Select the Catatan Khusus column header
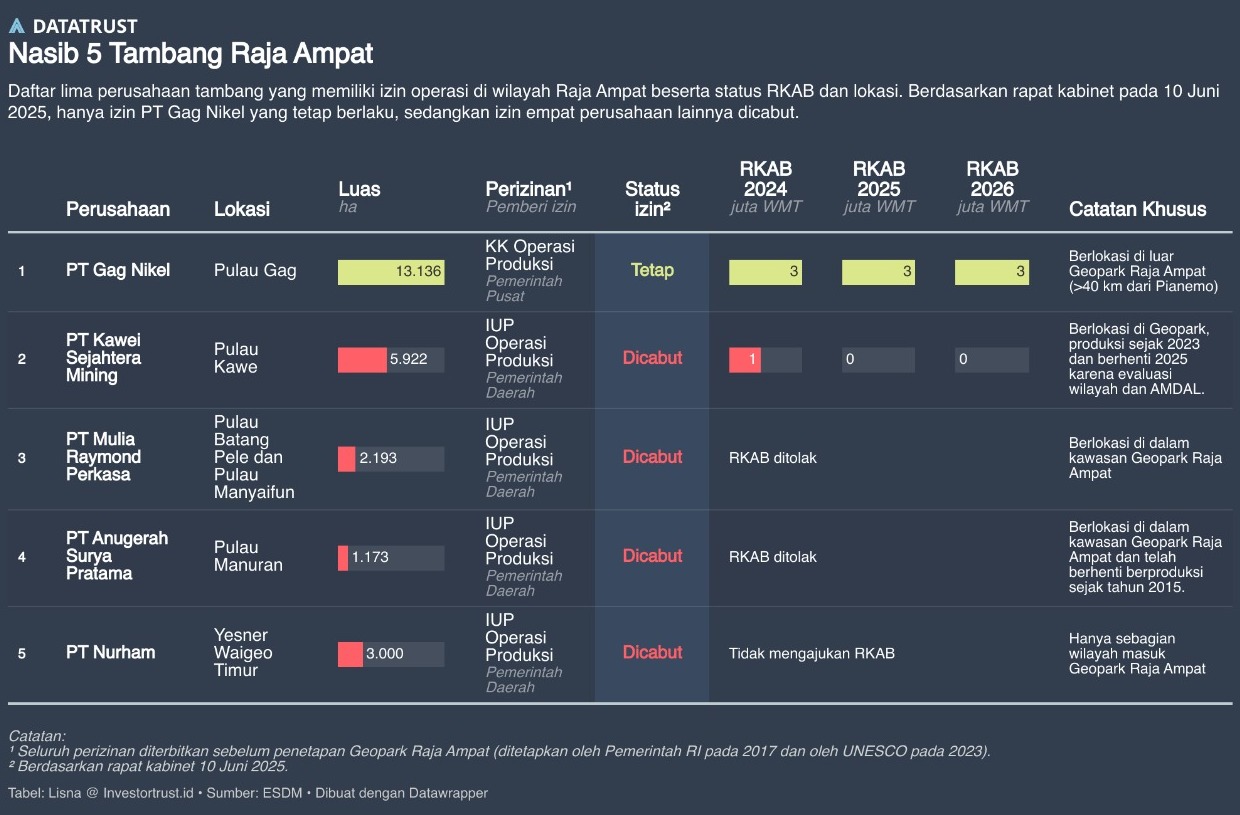This screenshot has height=815, width=1240. pyautogui.click(x=1138, y=209)
